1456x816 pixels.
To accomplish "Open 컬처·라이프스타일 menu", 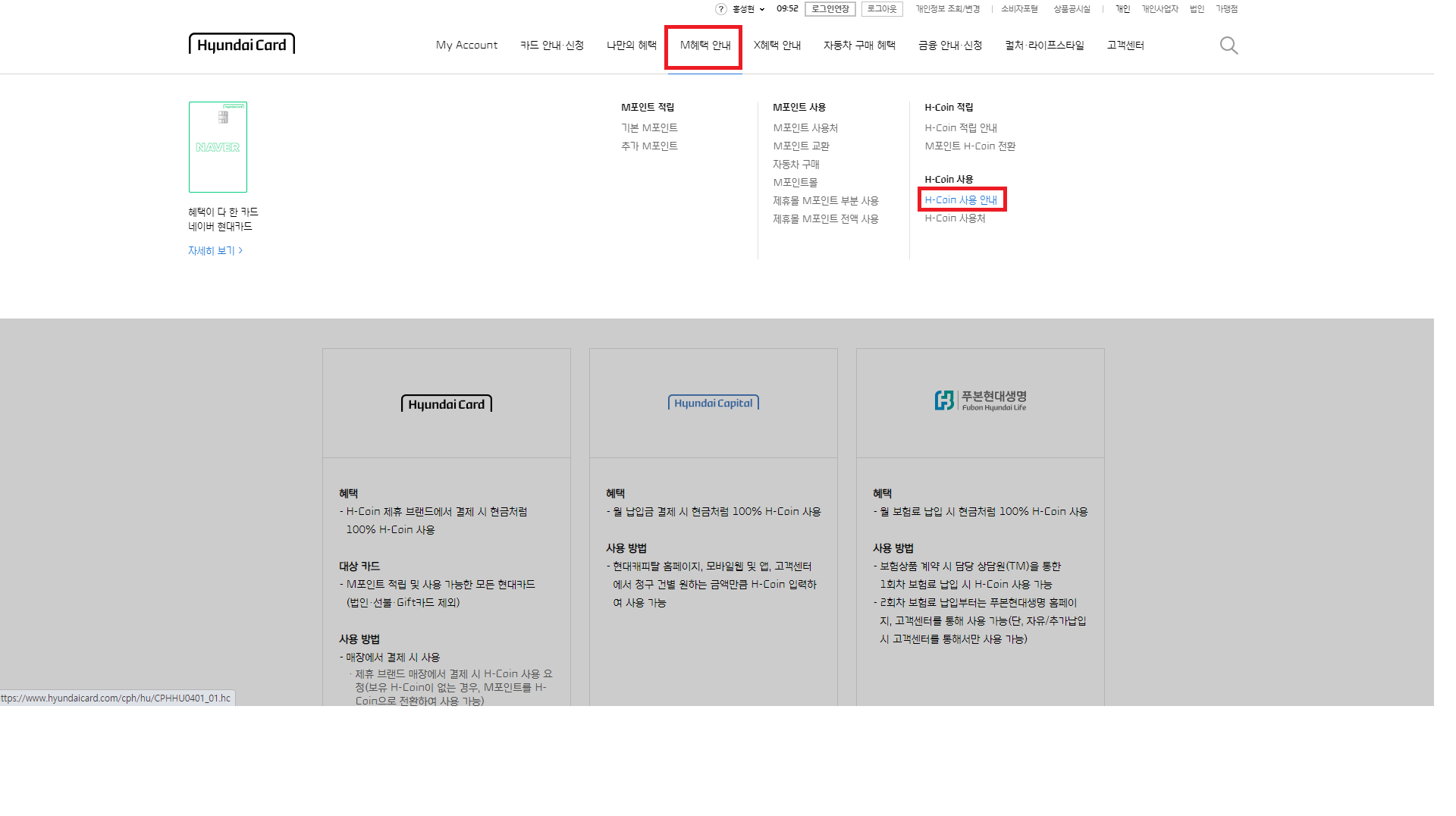I will click(1045, 46).
